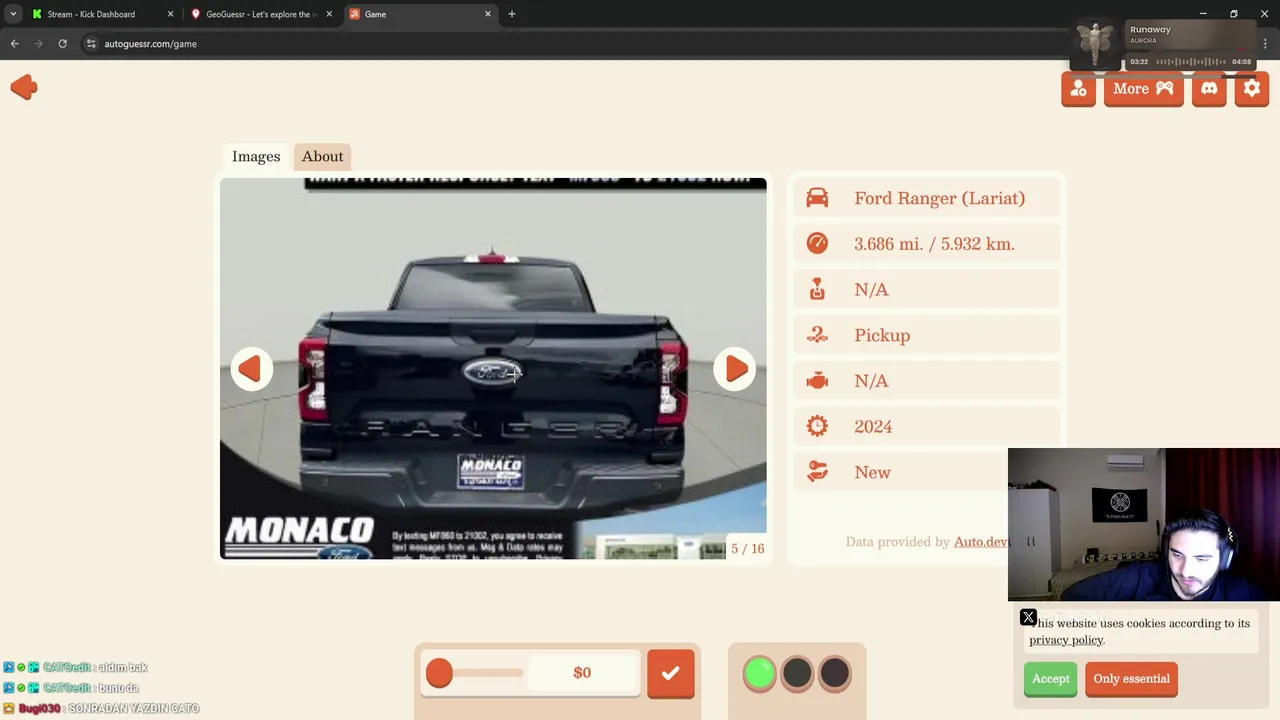Click the green round indicator light
Image resolution: width=1280 pixels, height=720 pixels.
click(x=760, y=673)
